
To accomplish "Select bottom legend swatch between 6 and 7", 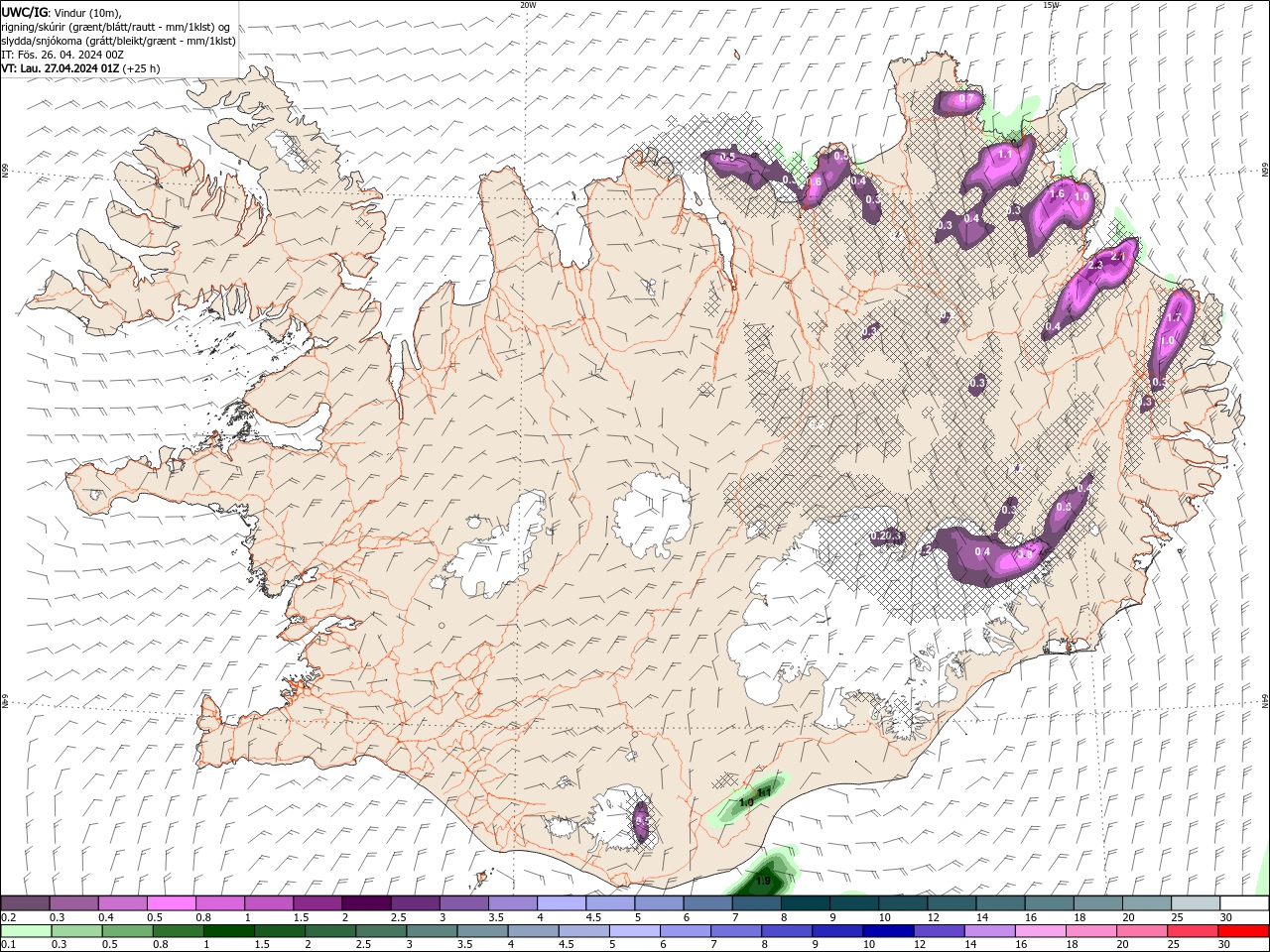I will tap(684, 931).
